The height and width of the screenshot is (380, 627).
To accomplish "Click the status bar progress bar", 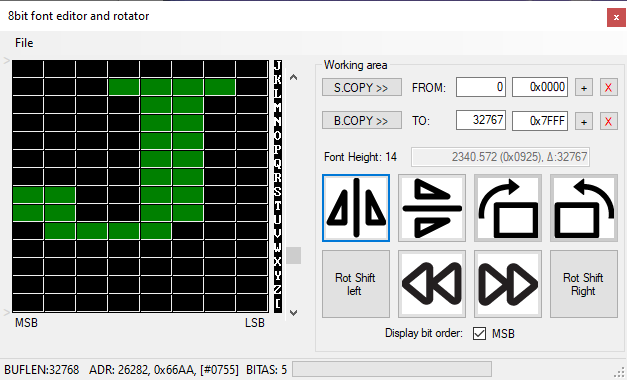I will [392, 369].
